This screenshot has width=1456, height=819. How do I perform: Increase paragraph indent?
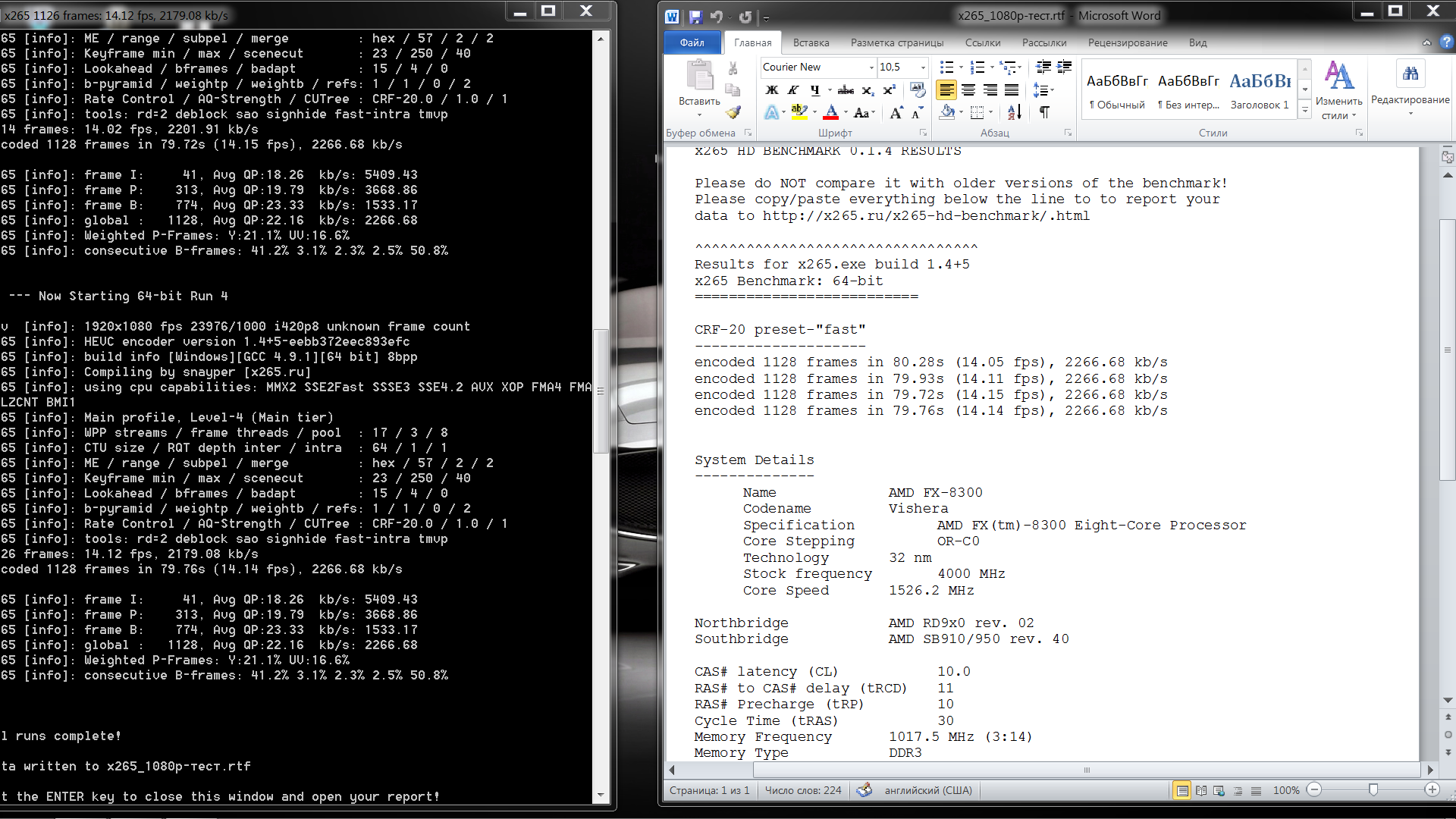1064,67
